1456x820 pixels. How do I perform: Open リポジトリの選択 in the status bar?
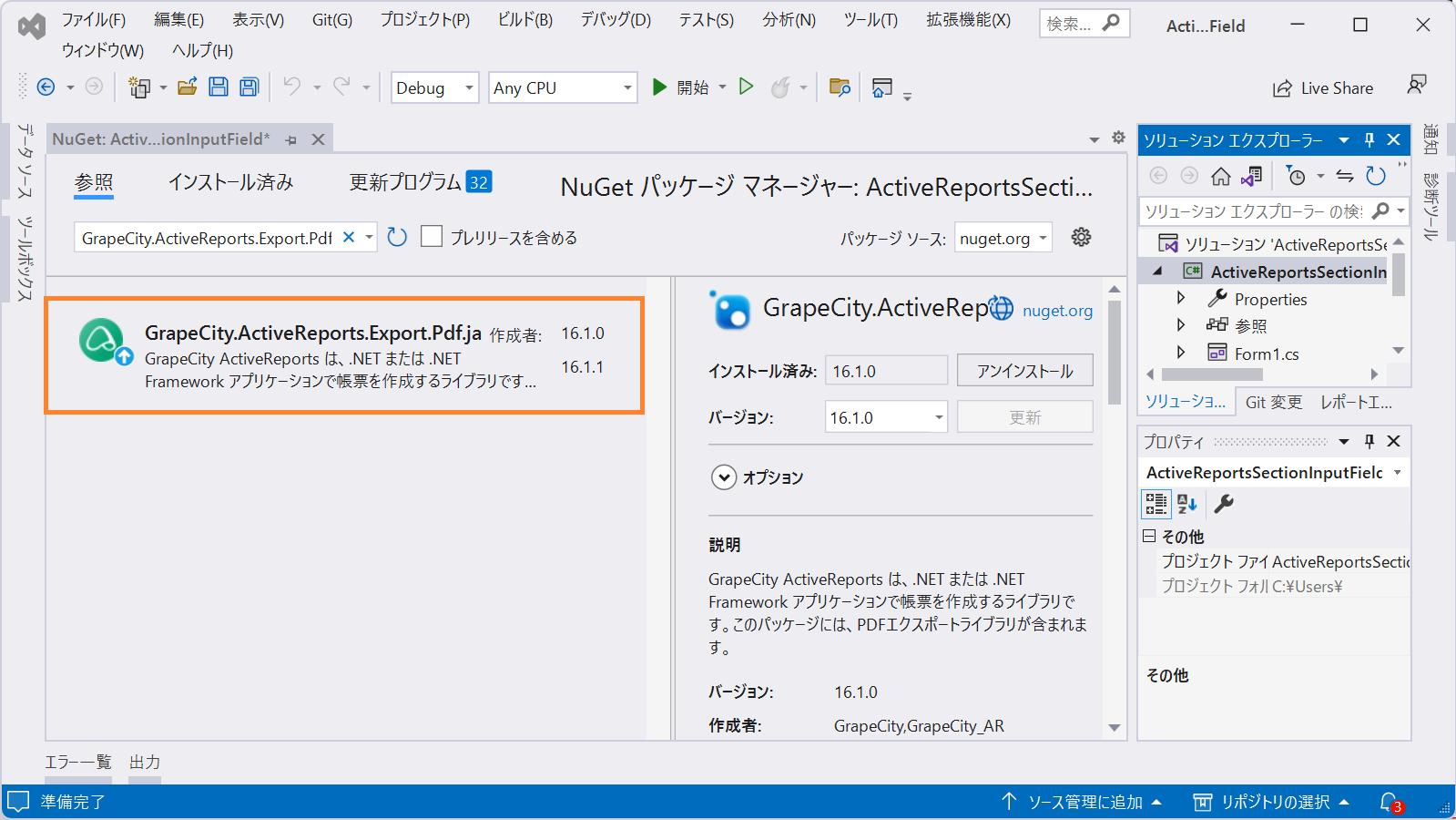pyautogui.click(x=1271, y=802)
